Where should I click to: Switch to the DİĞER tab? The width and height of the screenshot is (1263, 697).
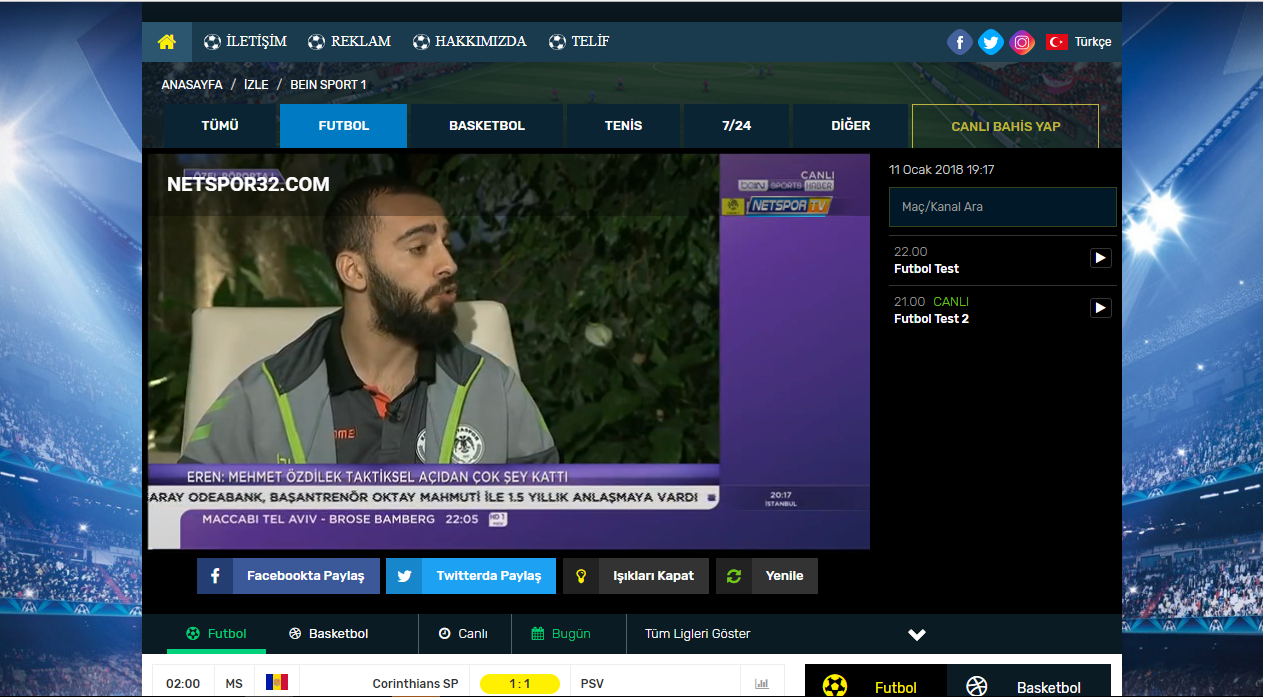[851, 126]
